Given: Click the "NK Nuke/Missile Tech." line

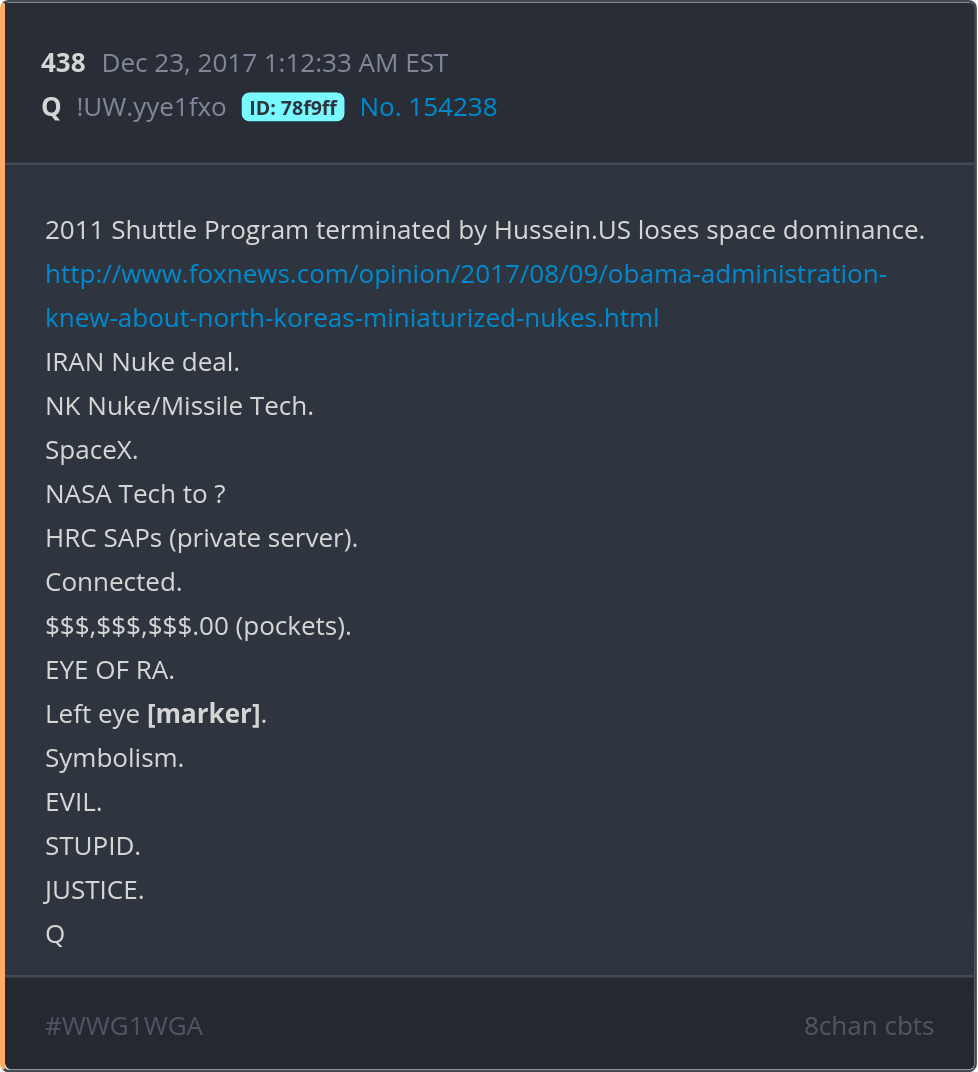Looking at the screenshot, I should [x=179, y=406].
